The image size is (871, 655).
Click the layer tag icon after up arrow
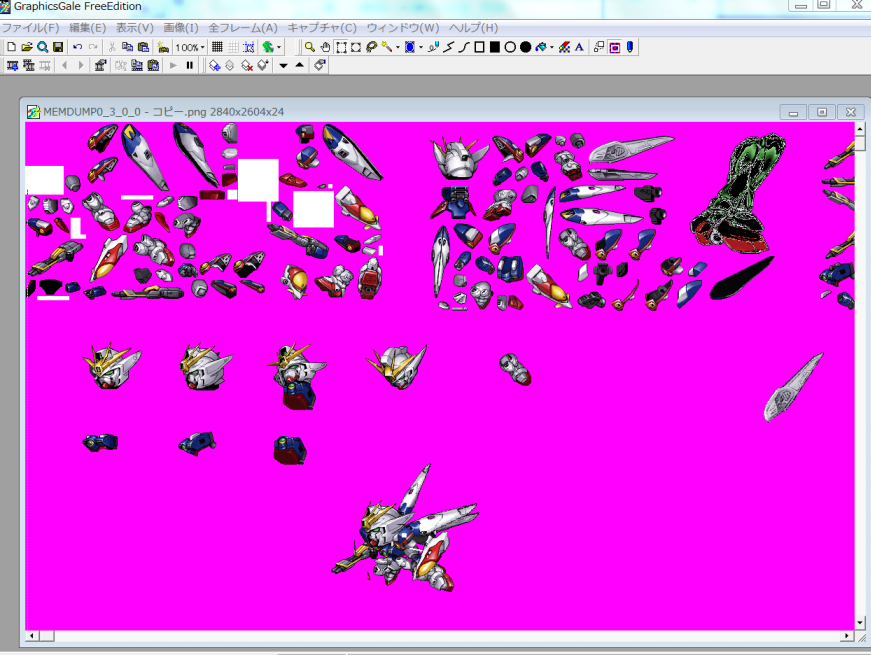319,66
